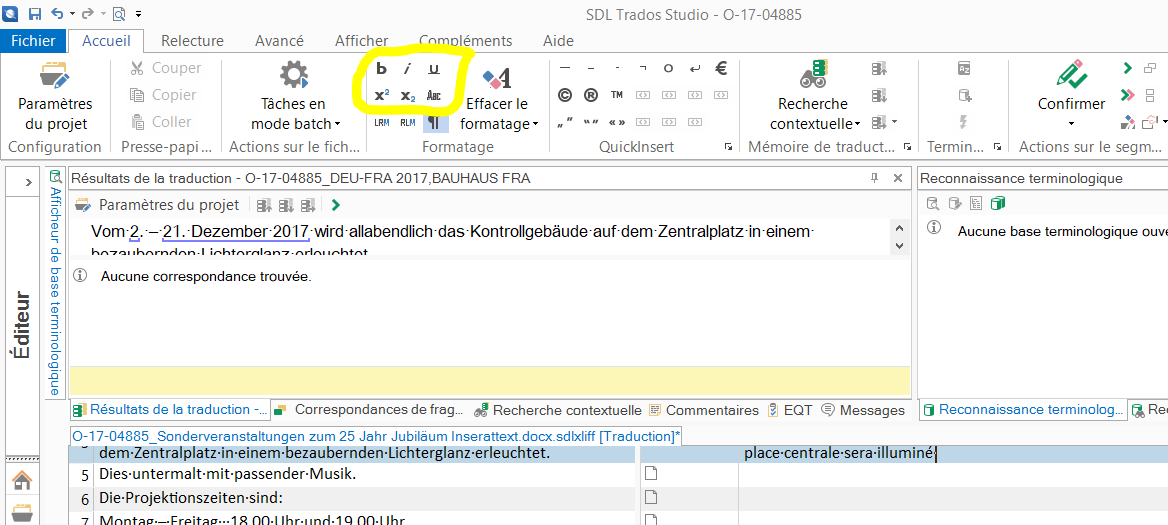Switch to Recherche contextuelle bottom tab
Image resolution: width=1168 pixels, height=525 pixels.
point(558,410)
